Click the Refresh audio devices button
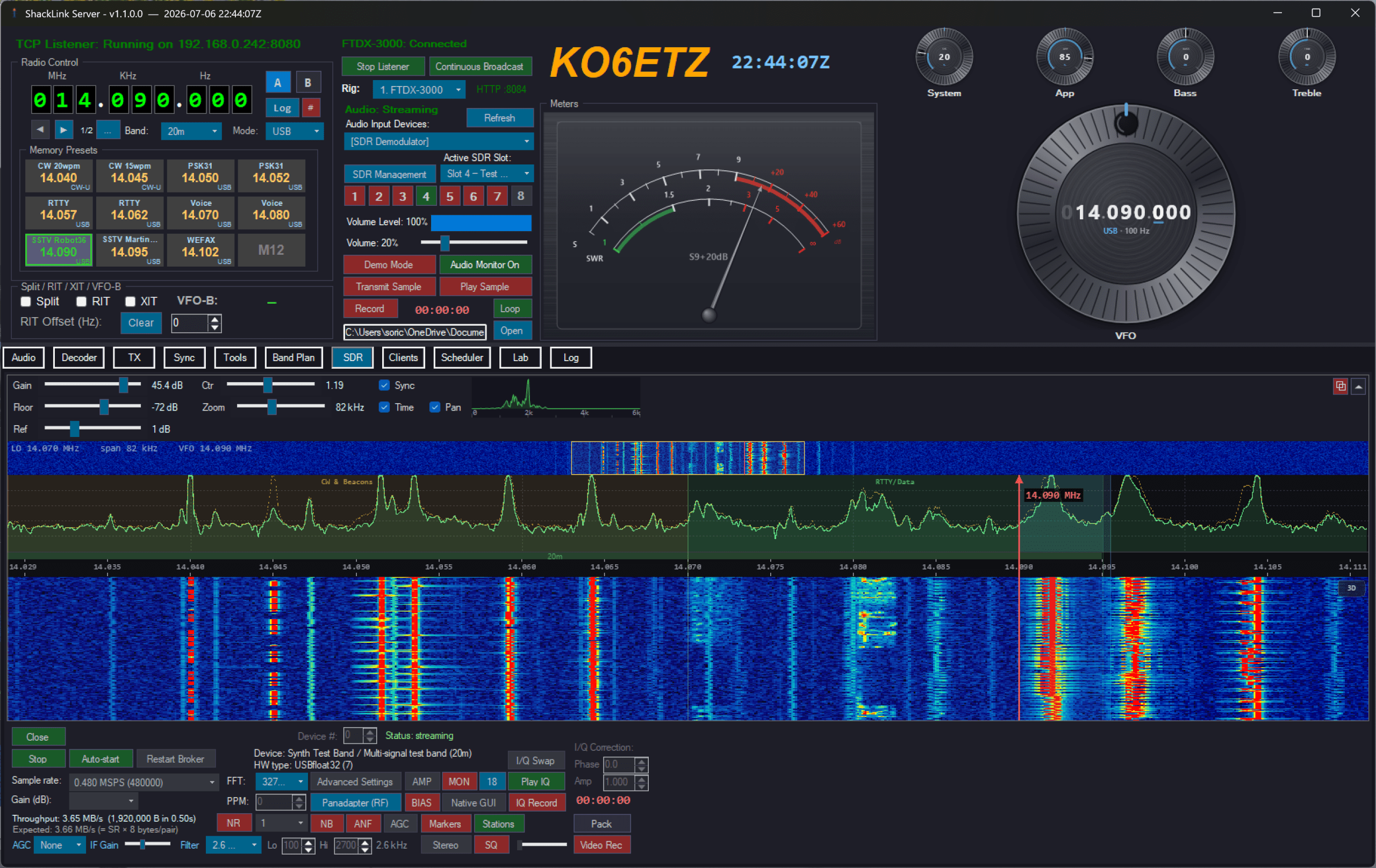This screenshot has height=868, width=1376. (x=499, y=118)
